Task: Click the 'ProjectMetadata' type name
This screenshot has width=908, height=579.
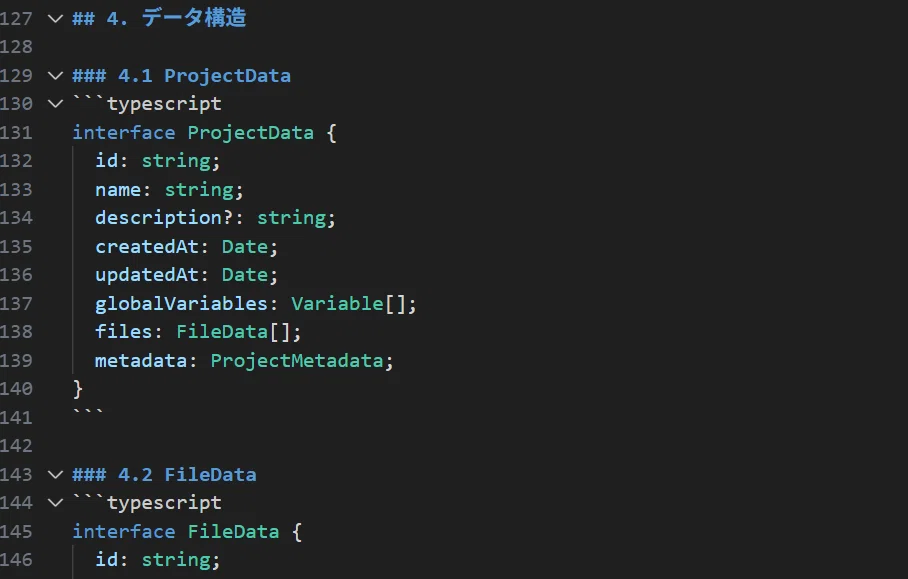Action: [x=296, y=361]
